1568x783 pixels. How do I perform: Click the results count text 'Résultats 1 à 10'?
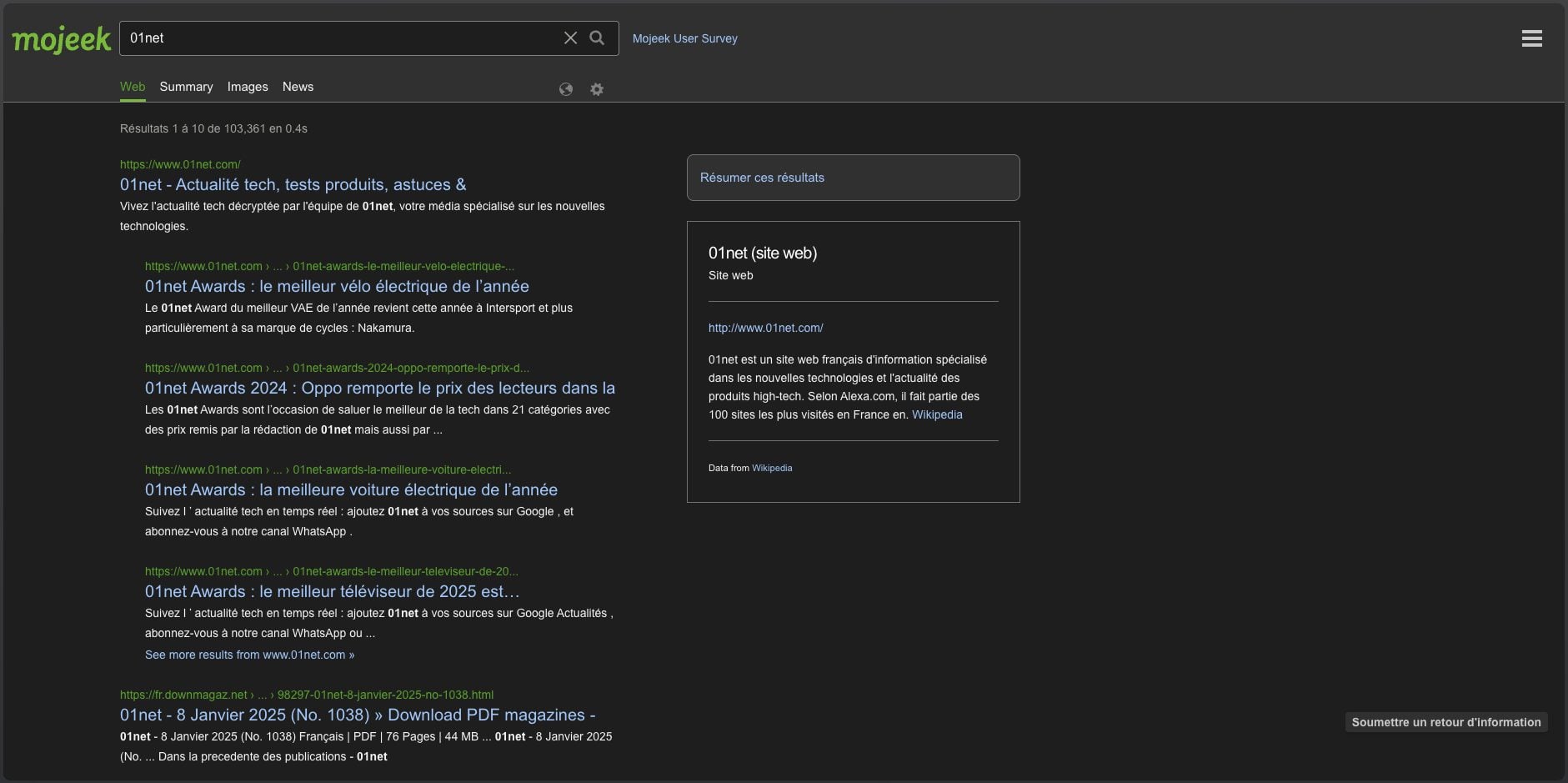[x=213, y=128]
